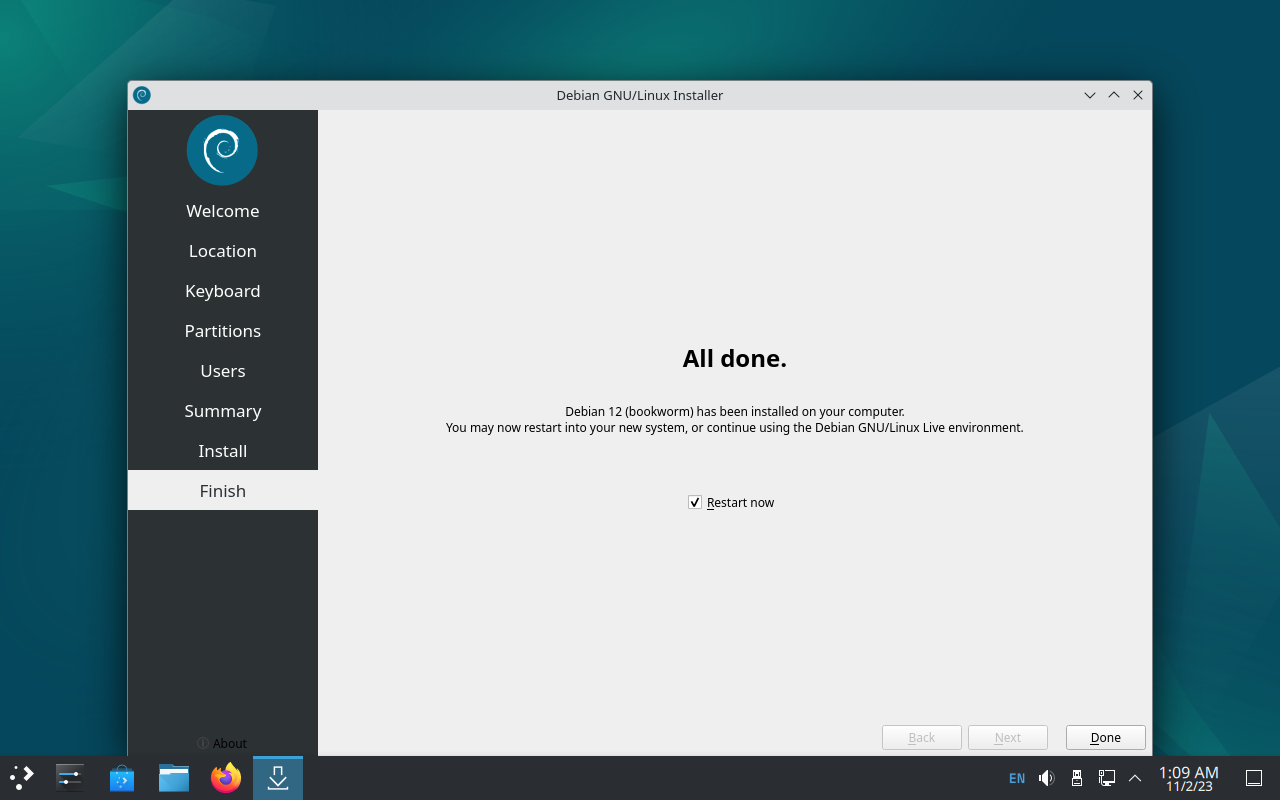Open the Dolphin file manager icon
The image size is (1280, 800).
(174, 777)
